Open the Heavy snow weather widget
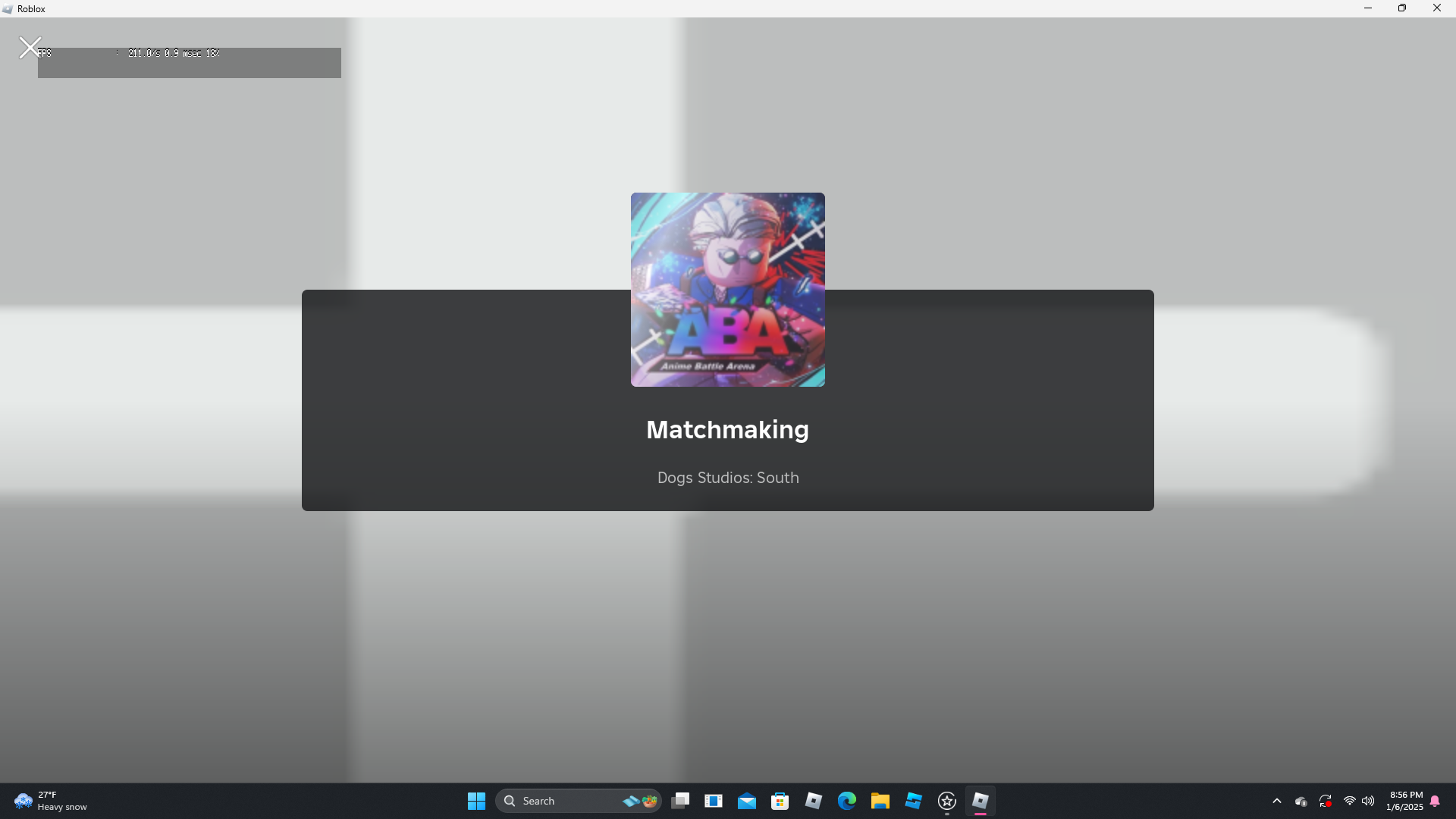The width and height of the screenshot is (1456, 819). [50, 801]
